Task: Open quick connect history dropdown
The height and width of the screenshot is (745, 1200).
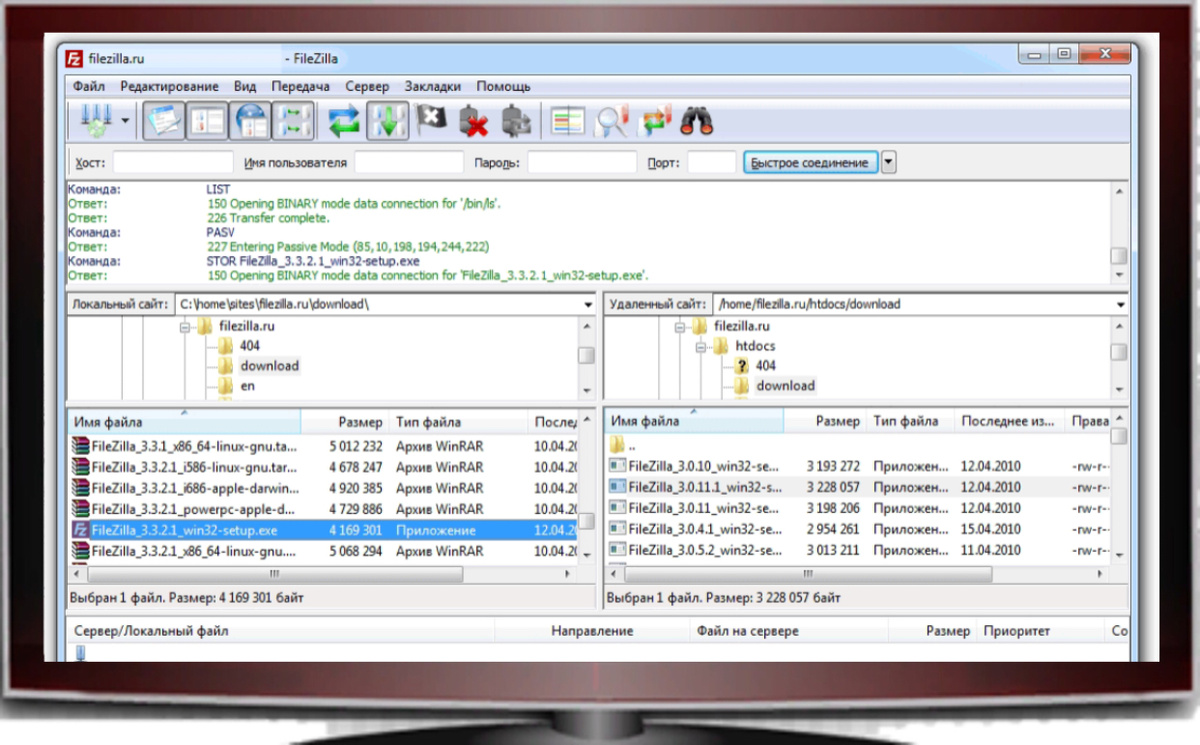Action: pyautogui.click(x=888, y=161)
